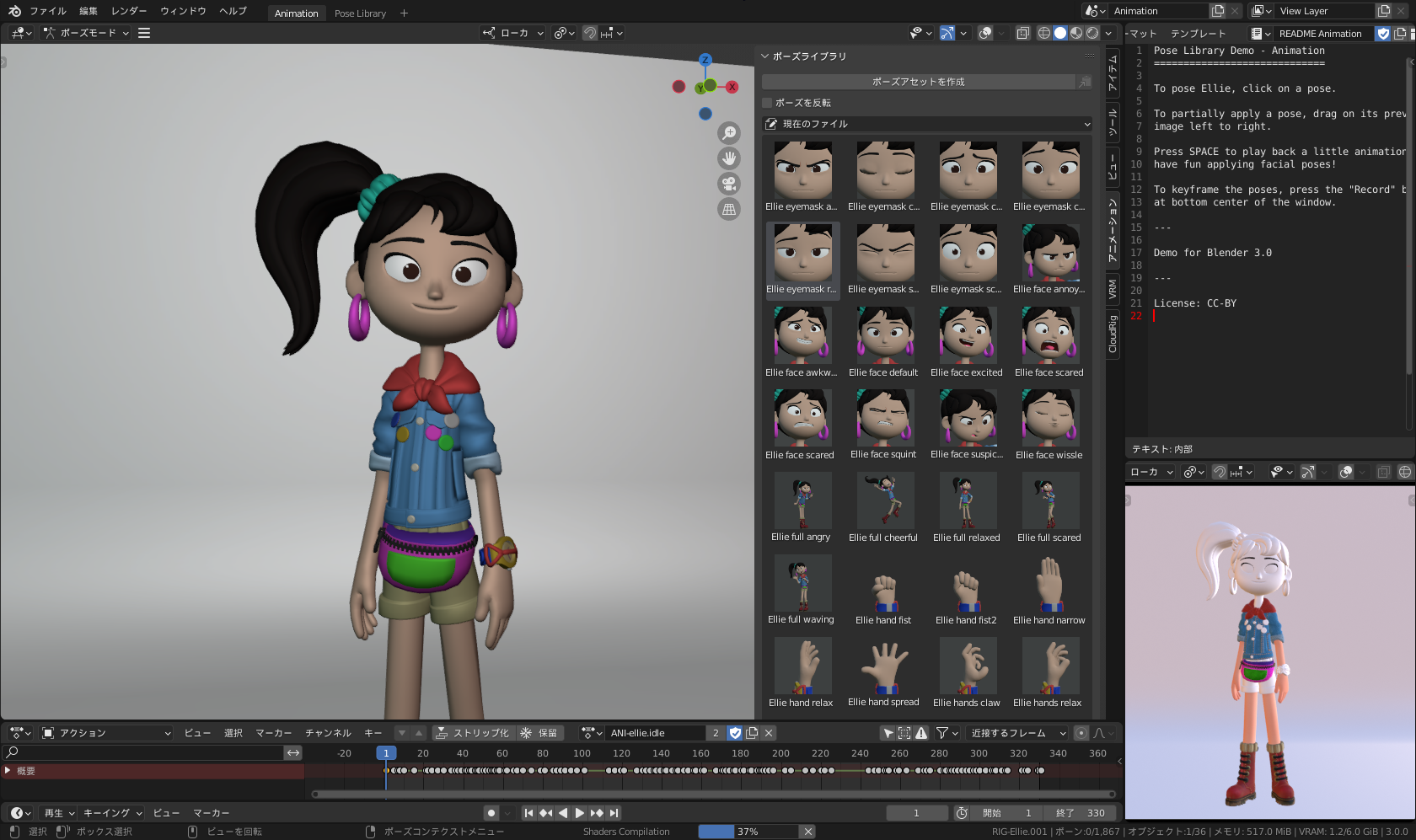Toggle auto keying record button

click(x=491, y=813)
